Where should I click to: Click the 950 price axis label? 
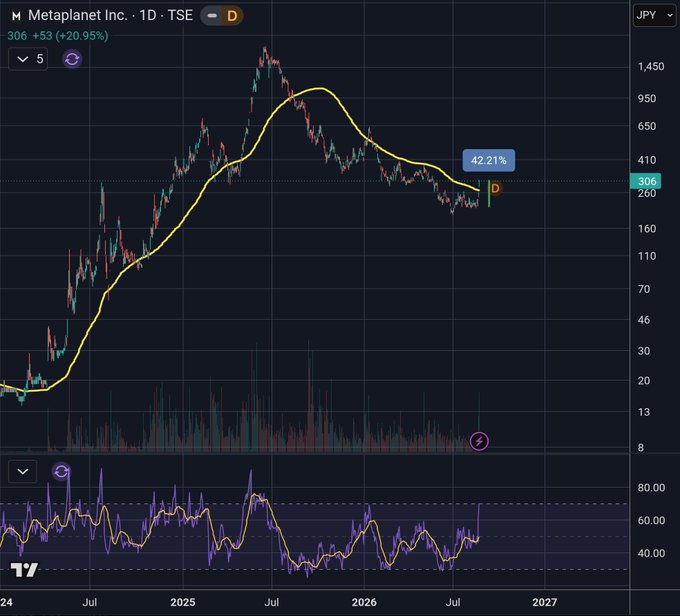point(647,98)
